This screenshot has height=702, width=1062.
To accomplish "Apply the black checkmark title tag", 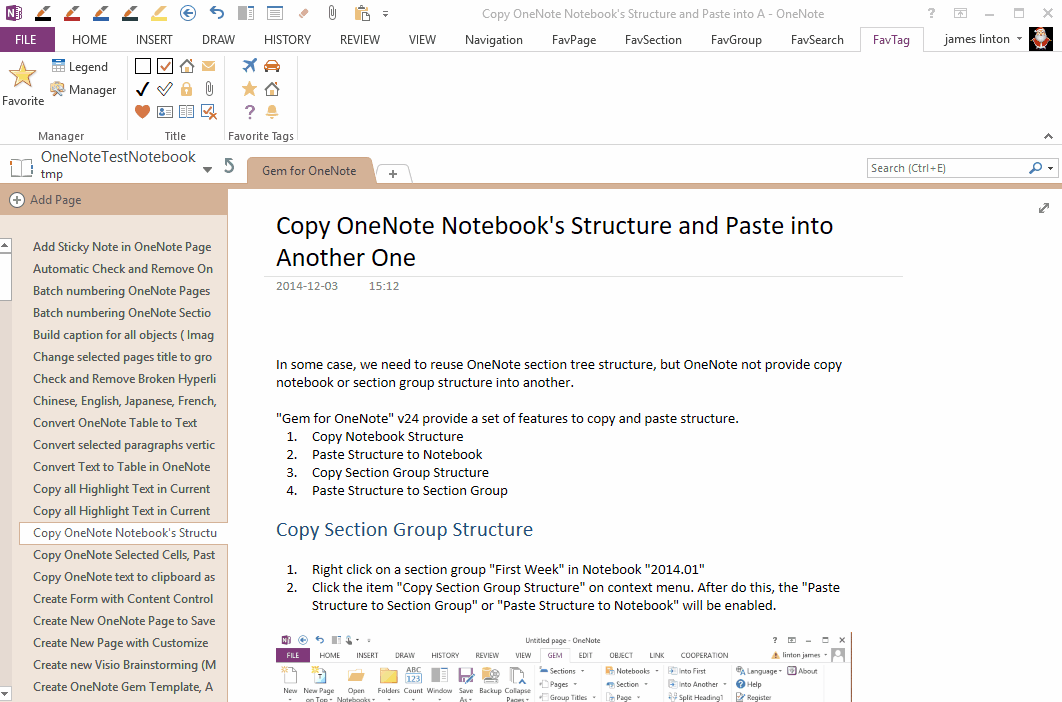I will click(x=143, y=89).
